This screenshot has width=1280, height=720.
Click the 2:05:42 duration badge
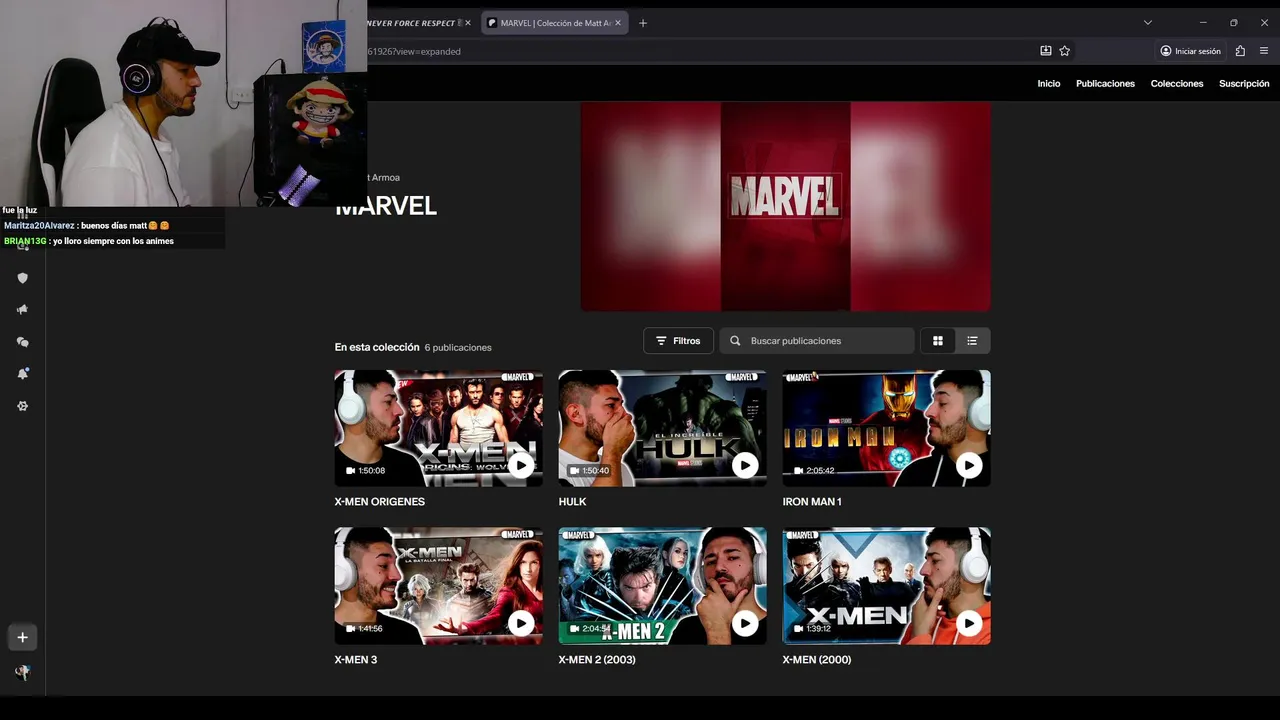click(813, 471)
